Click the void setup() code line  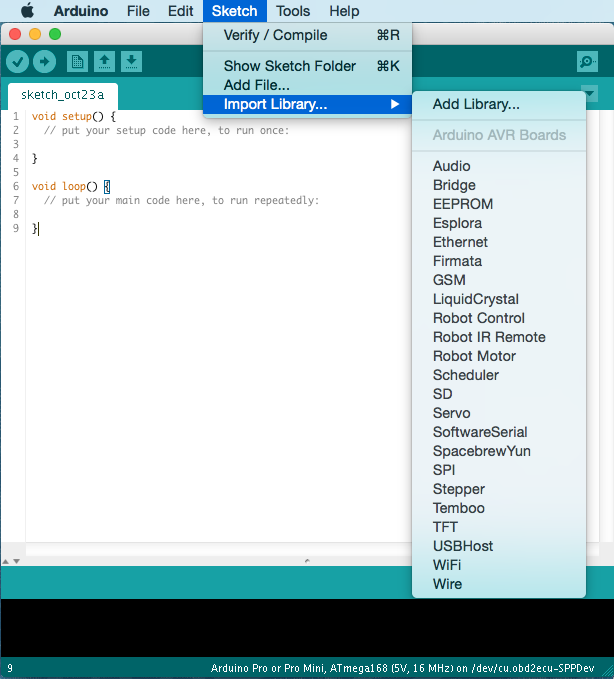click(x=74, y=116)
